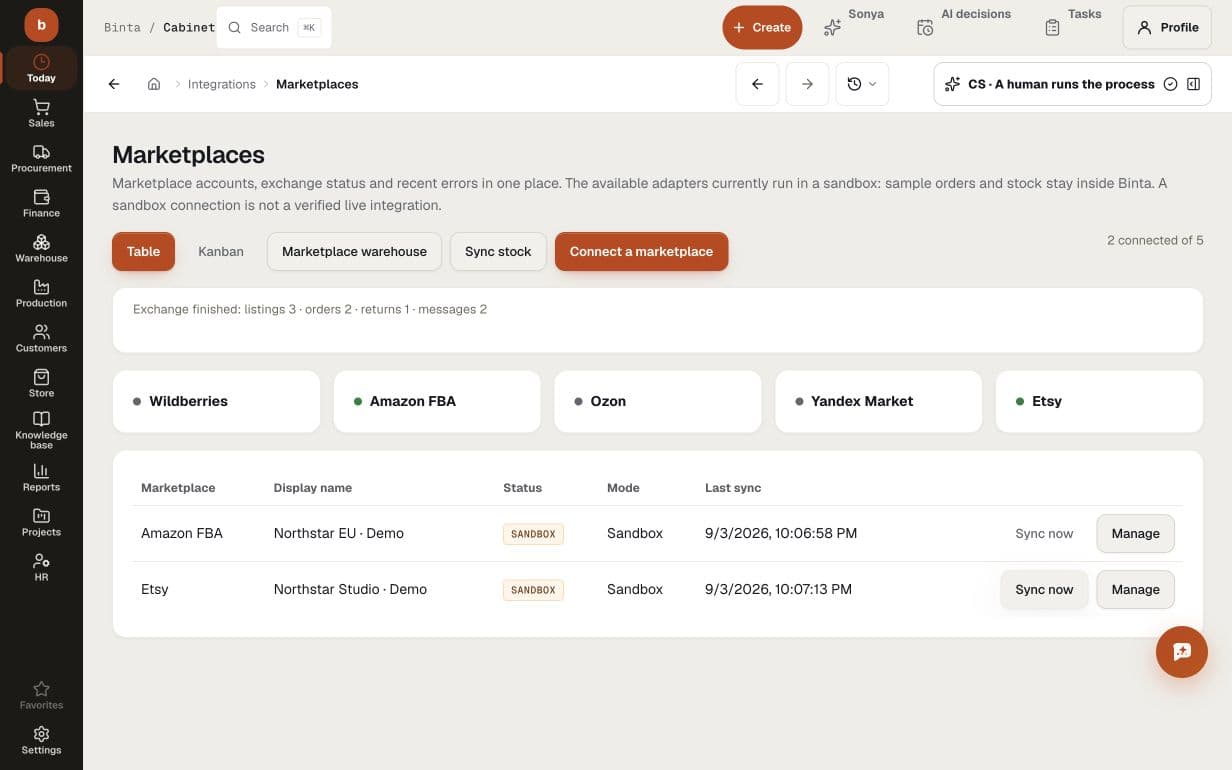This screenshot has width=1232, height=770.
Task: Open Production factory icon
Action: click(x=41, y=287)
